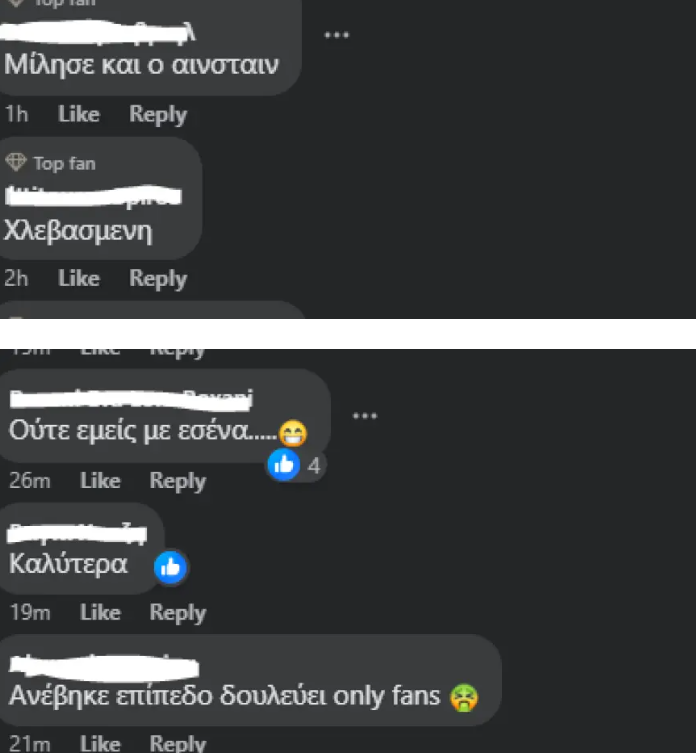Open options menu for the 'Μίλησε και ο αινσταιν' comment
Image resolution: width=696 pixels, height=753 pixels.
tap(337, 35)
